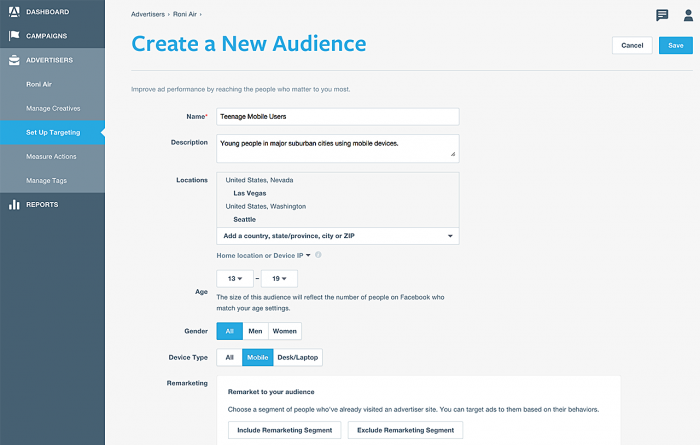This screenshot has width=700, height=445.
Task: Click the Save button
Action: pos(676,45)
